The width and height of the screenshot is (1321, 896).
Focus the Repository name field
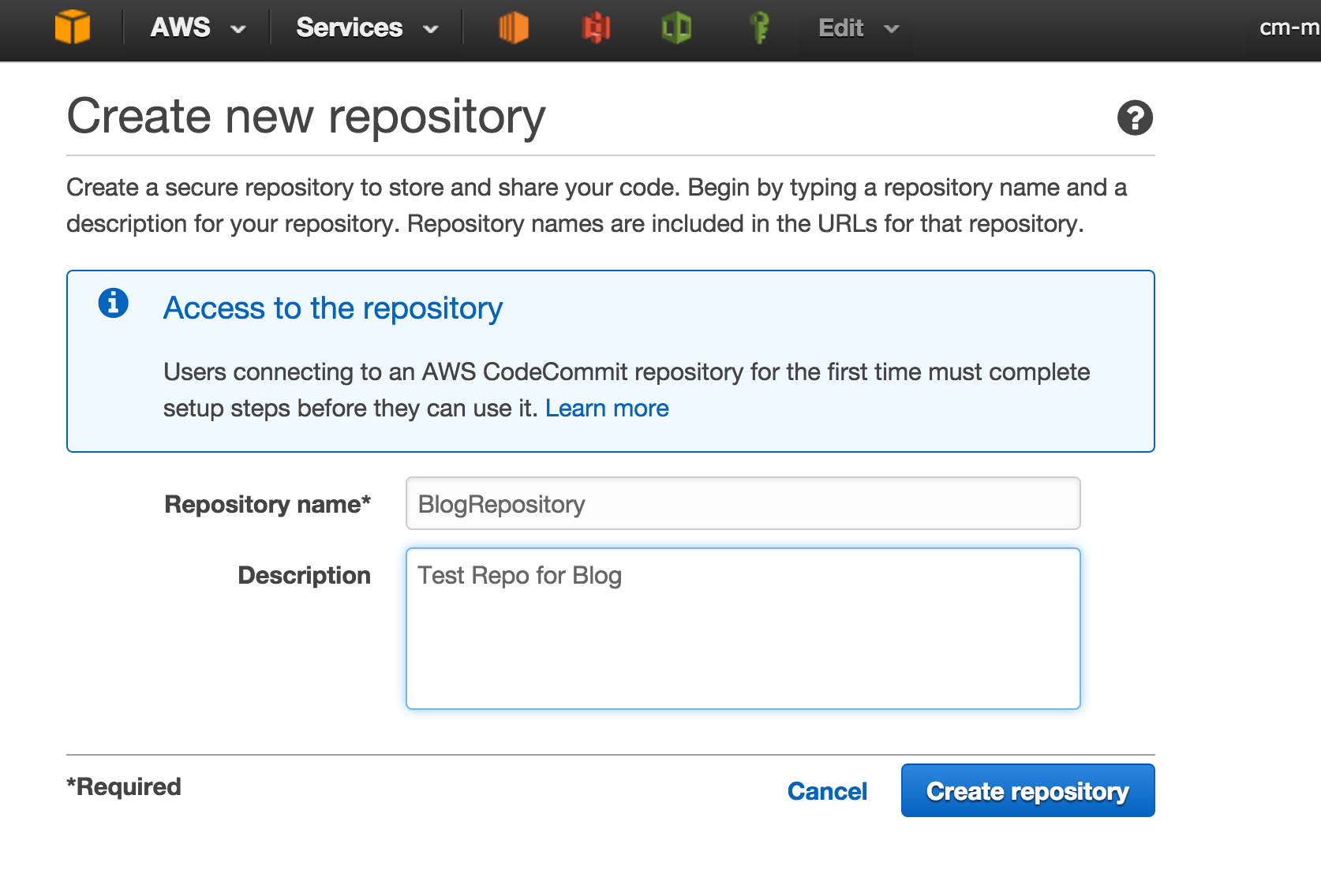click(x=743, y=504)
